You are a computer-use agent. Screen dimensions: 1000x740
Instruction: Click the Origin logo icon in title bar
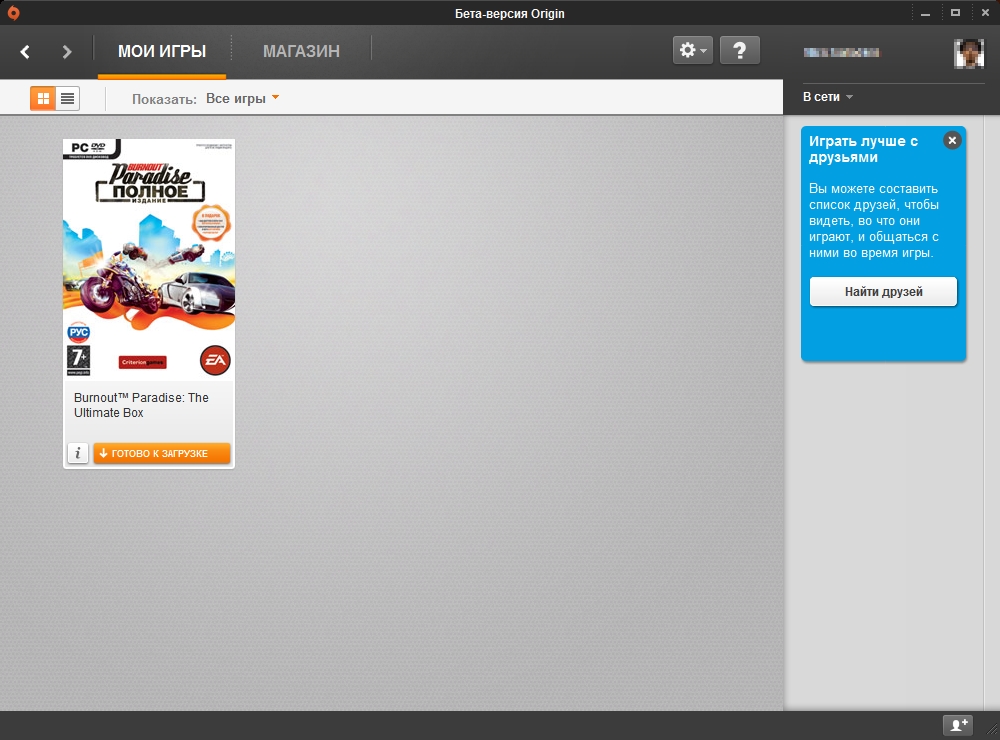click(x=13, y=13)
